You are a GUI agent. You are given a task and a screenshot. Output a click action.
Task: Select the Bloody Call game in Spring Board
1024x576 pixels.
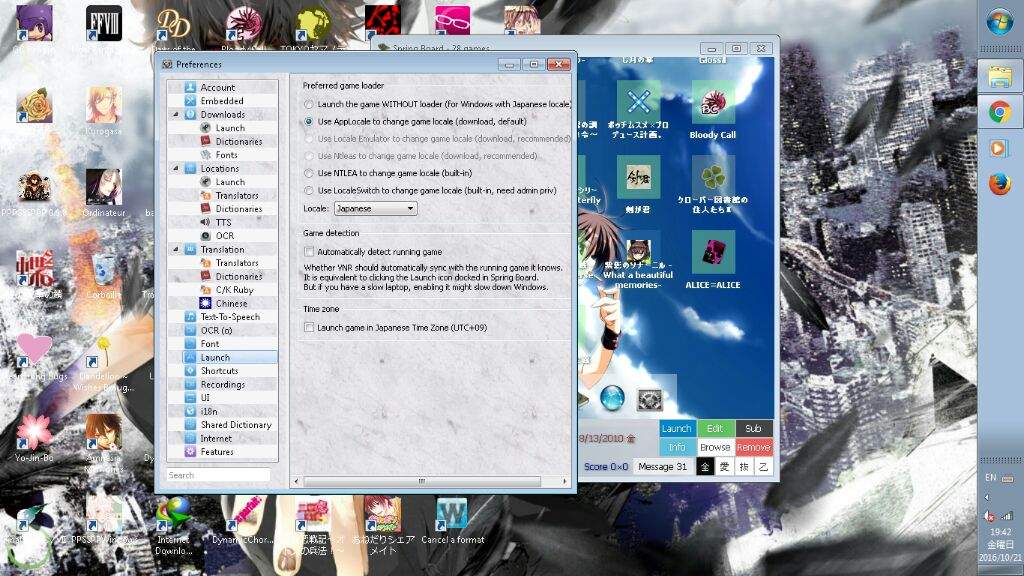pos(712,112)
